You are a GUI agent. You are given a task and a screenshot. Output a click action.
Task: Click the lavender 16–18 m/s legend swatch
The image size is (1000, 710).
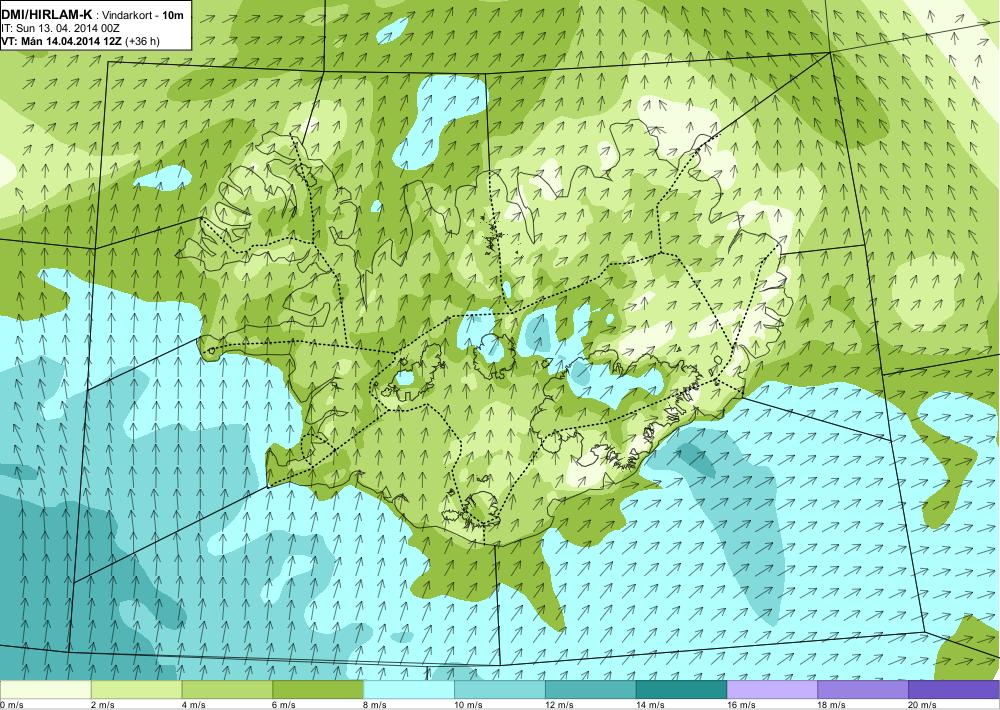pos(772,690)
